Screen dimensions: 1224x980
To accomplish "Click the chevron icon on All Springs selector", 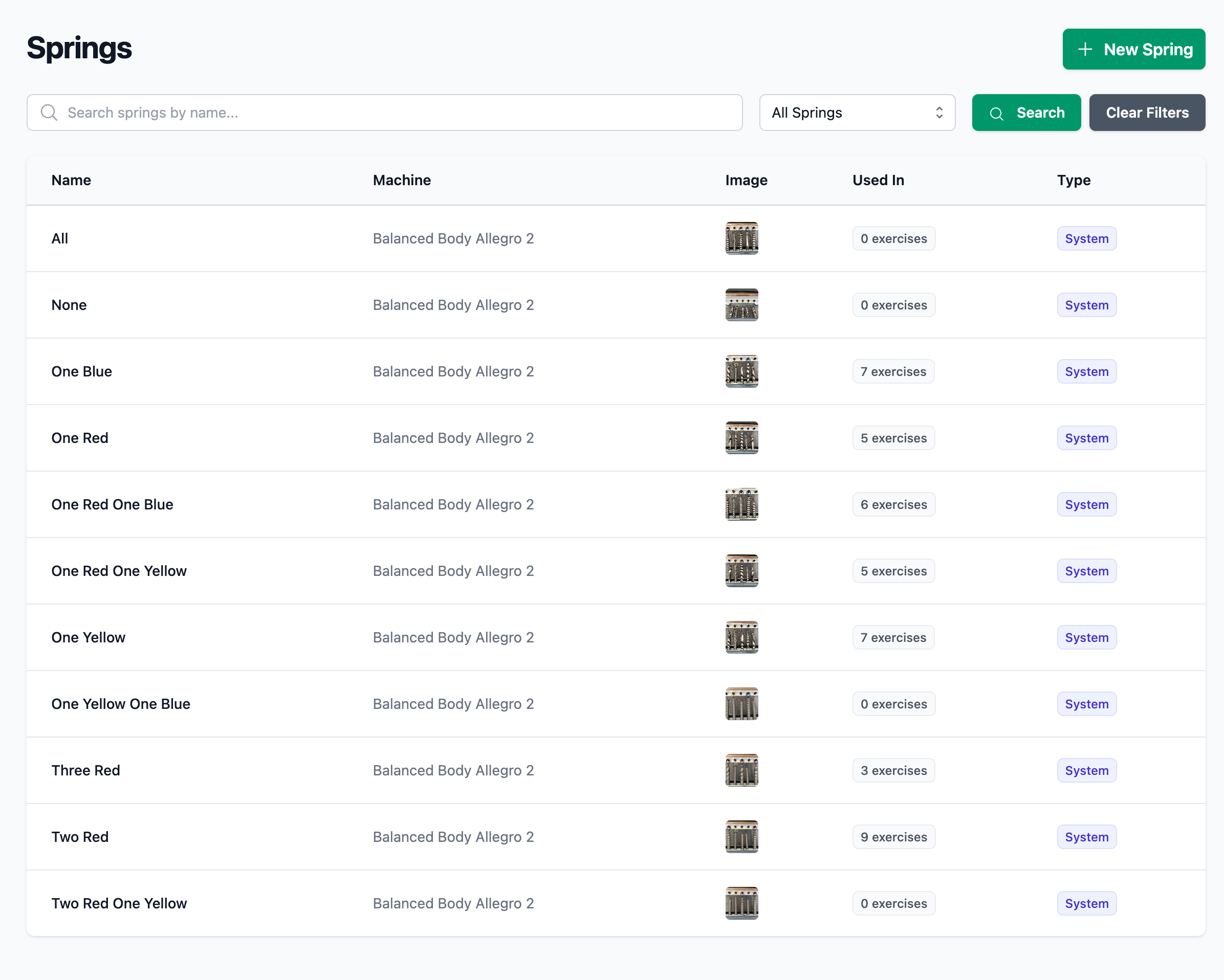I will pyautogui.click(x=939, y=113).
